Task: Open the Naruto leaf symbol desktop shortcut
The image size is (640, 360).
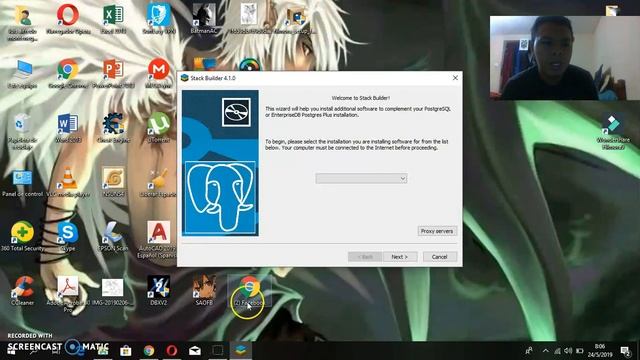Action: [113, 183]
